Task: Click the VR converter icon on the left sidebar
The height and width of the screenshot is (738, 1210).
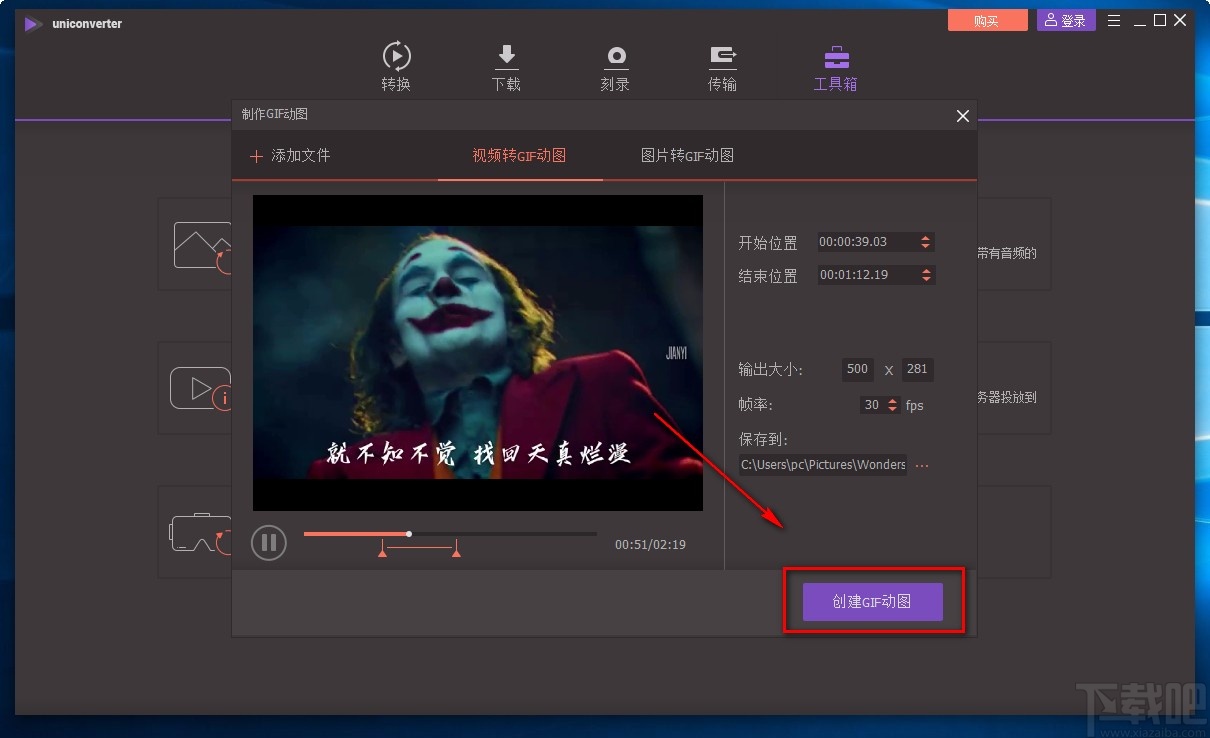Action: [203, 533]
